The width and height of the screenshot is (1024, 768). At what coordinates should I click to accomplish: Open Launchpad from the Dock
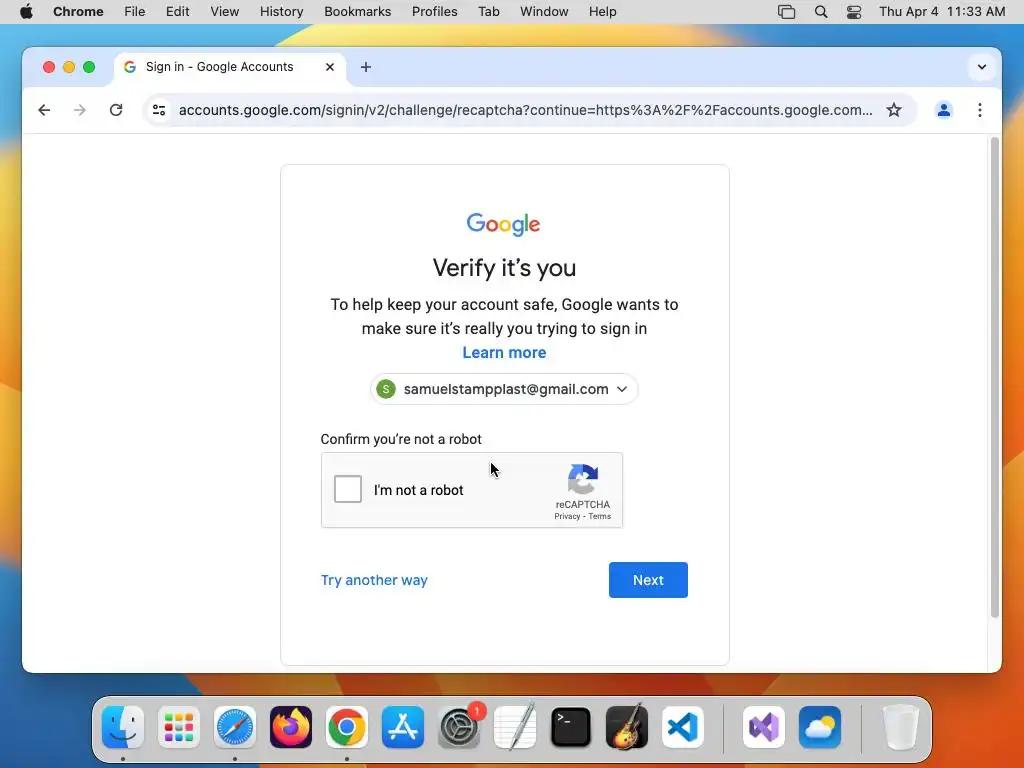pyautogui.click(x=179, y=727)
